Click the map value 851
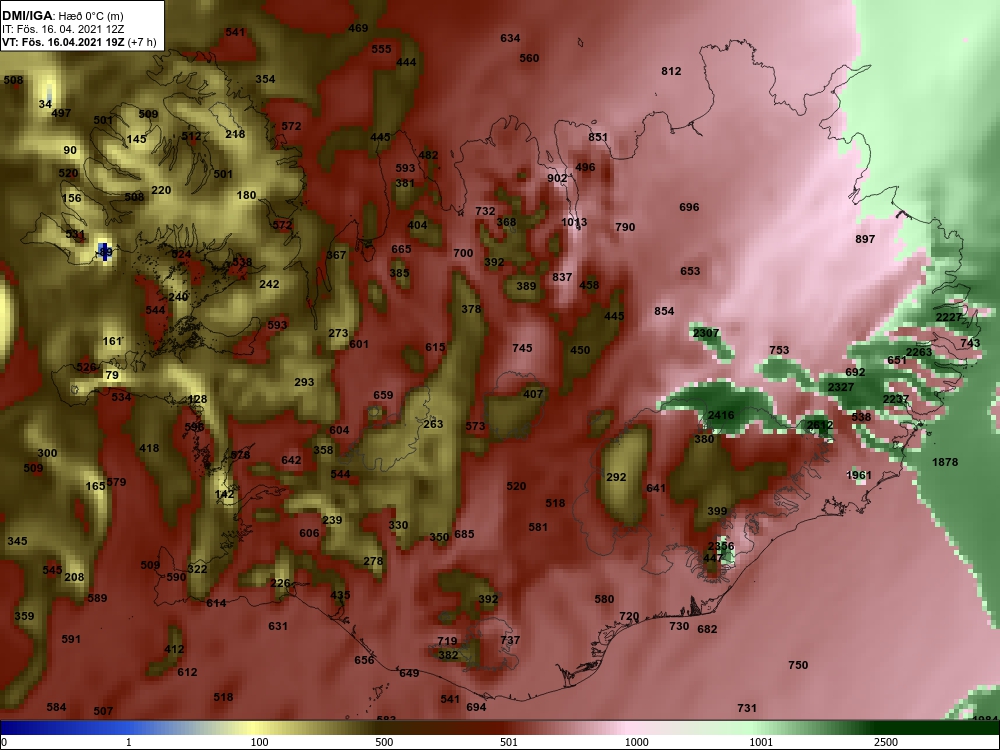 (x=598, y=137)
